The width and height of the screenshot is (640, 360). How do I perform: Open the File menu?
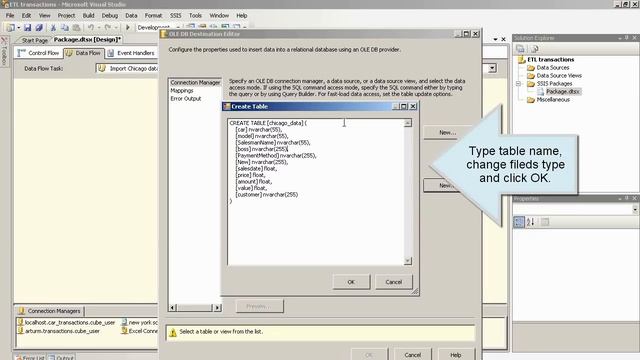[x=10, y=16]
